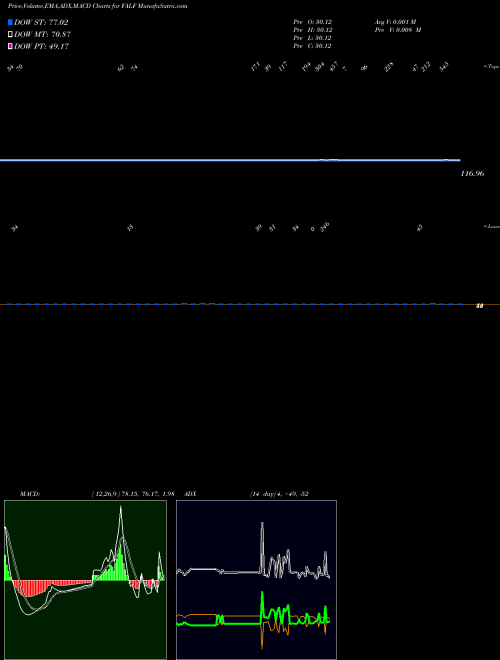Click the 228 value in Tops row
500x660 pixels.
tap(389, 67)
